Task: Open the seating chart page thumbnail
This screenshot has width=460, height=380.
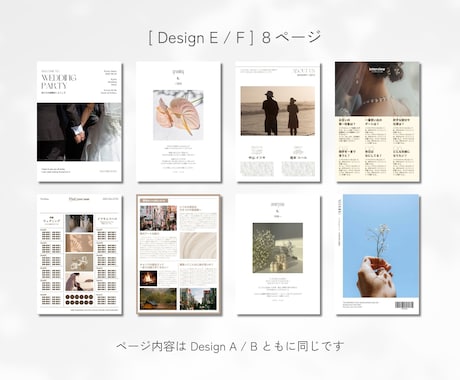Action: 79,254
